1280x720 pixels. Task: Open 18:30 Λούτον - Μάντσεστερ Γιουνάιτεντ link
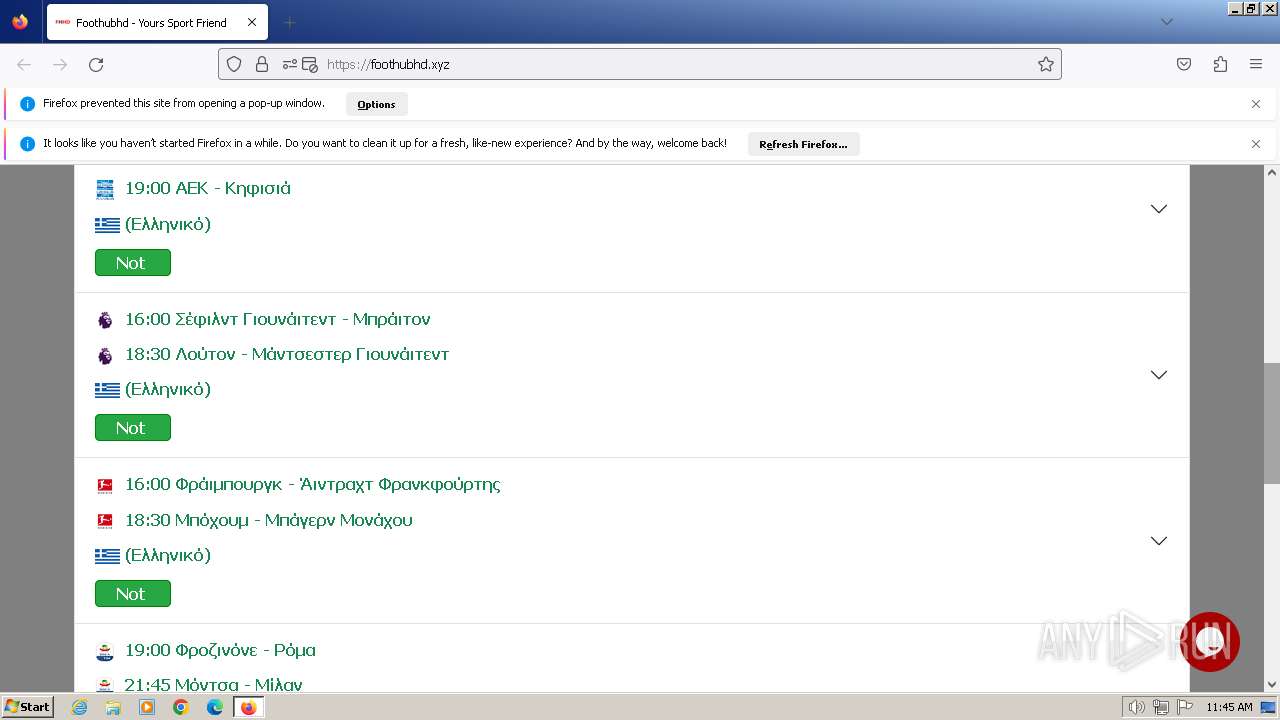(x=287, y=355)
